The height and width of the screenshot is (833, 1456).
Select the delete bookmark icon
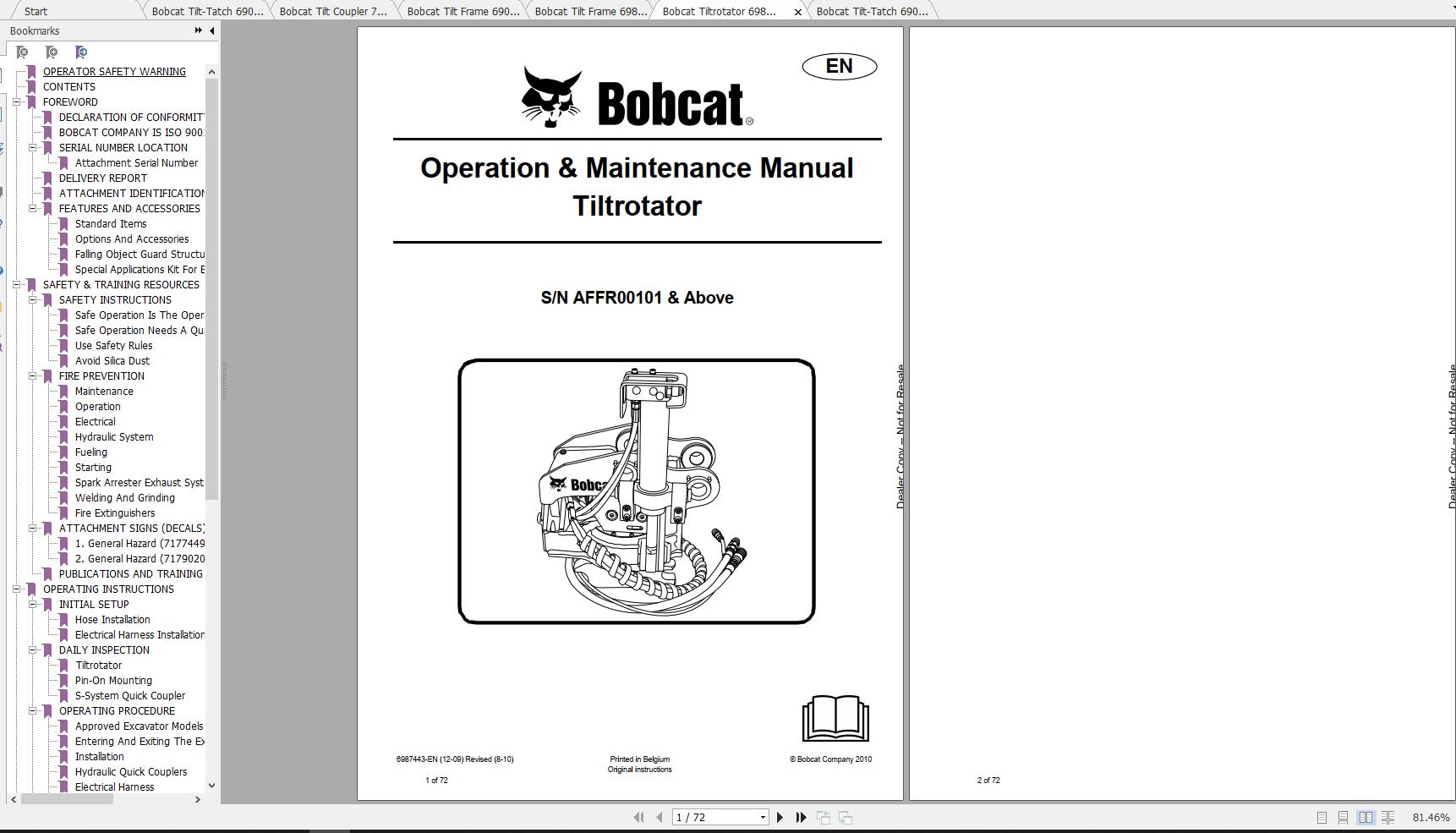pos(23,52)
